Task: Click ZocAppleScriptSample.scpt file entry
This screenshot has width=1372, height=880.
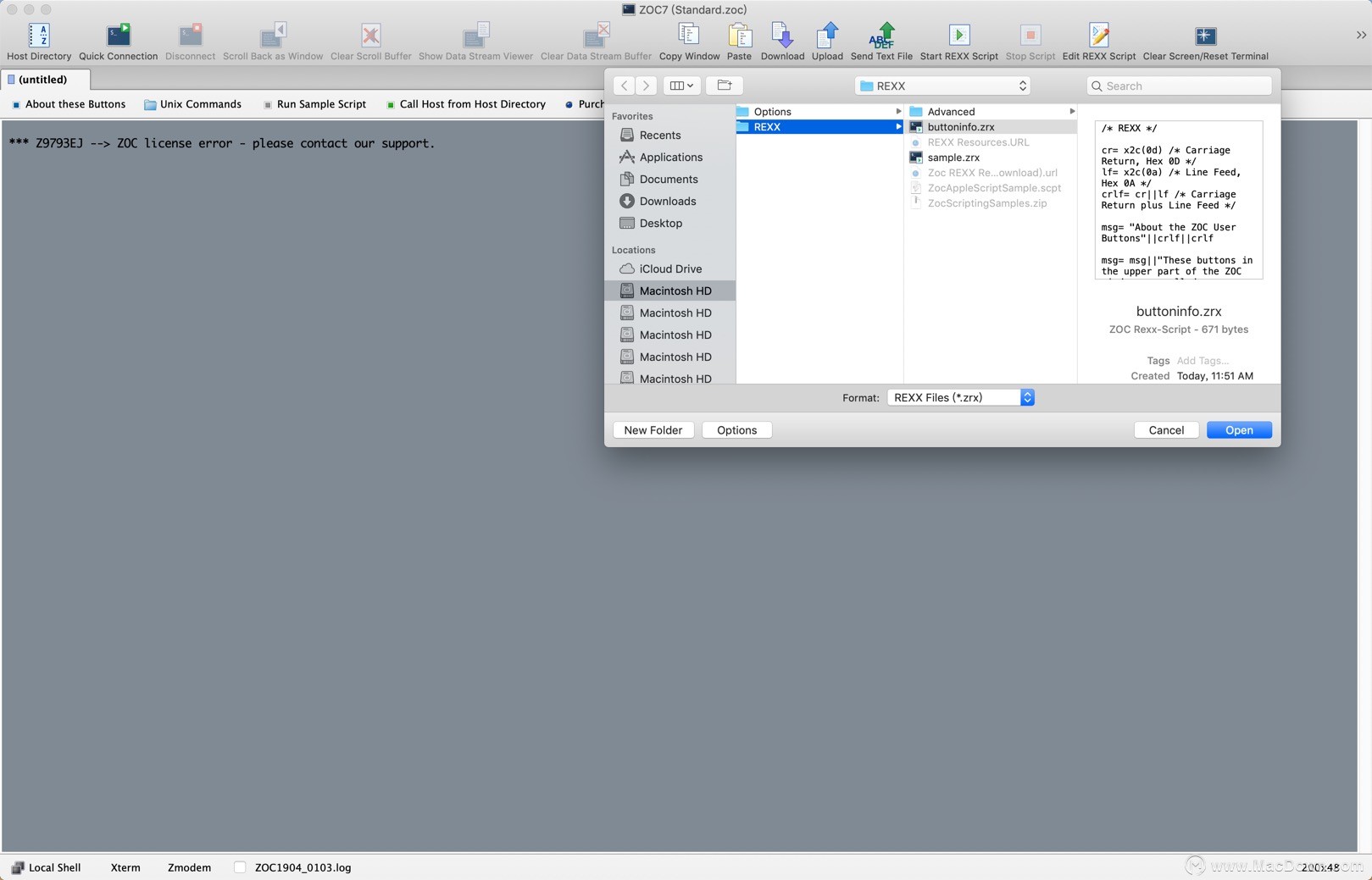Action: click(992, 188)
